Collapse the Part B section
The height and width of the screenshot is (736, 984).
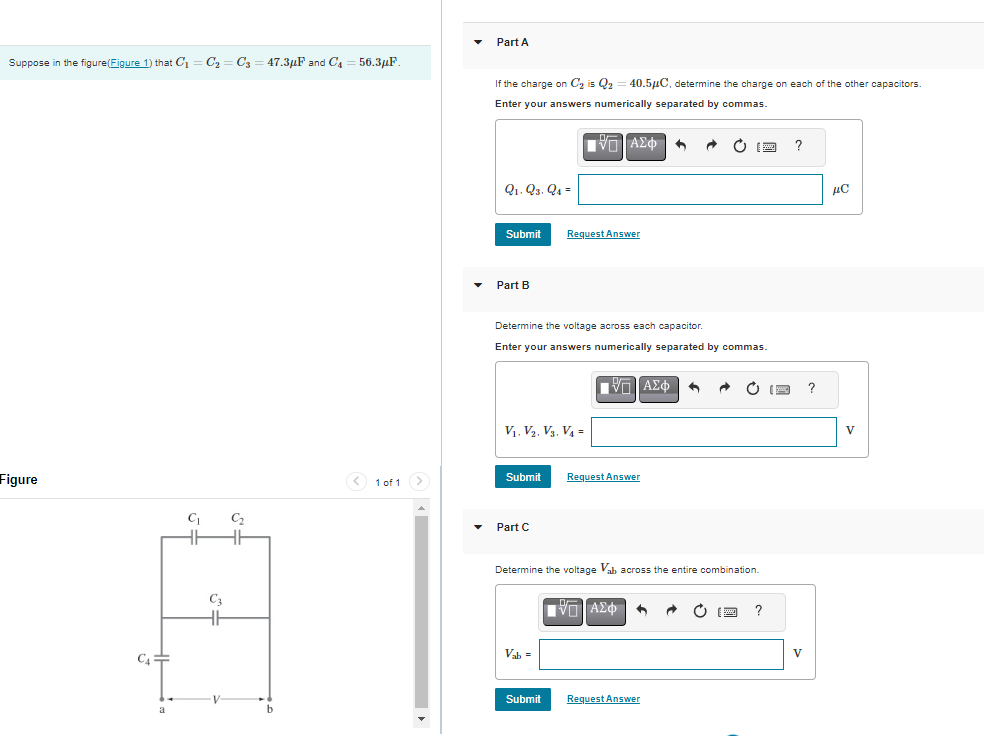tap(477, 285)
